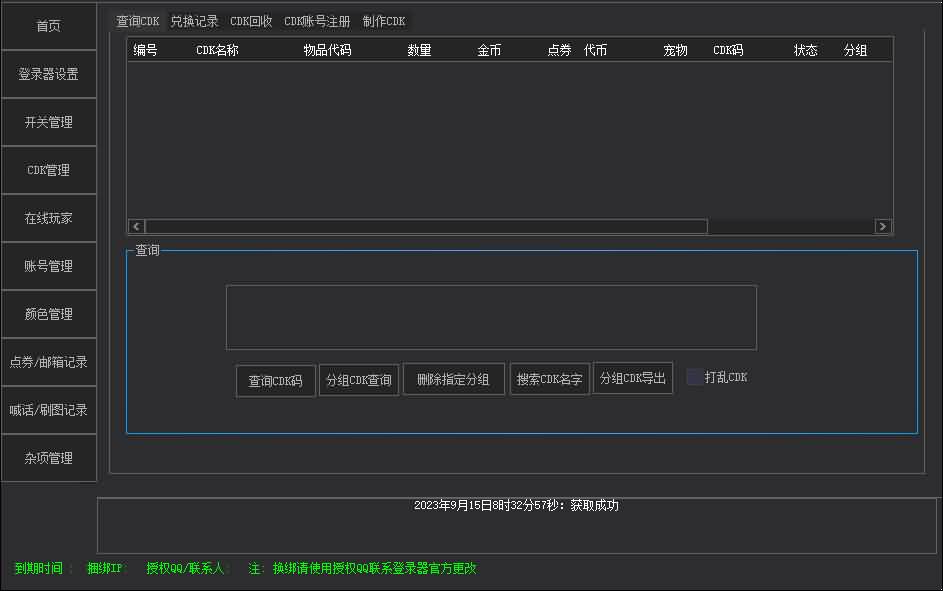
Task: Open 点券/邮箱记录 in the sidebar
Action: [49, 362]
